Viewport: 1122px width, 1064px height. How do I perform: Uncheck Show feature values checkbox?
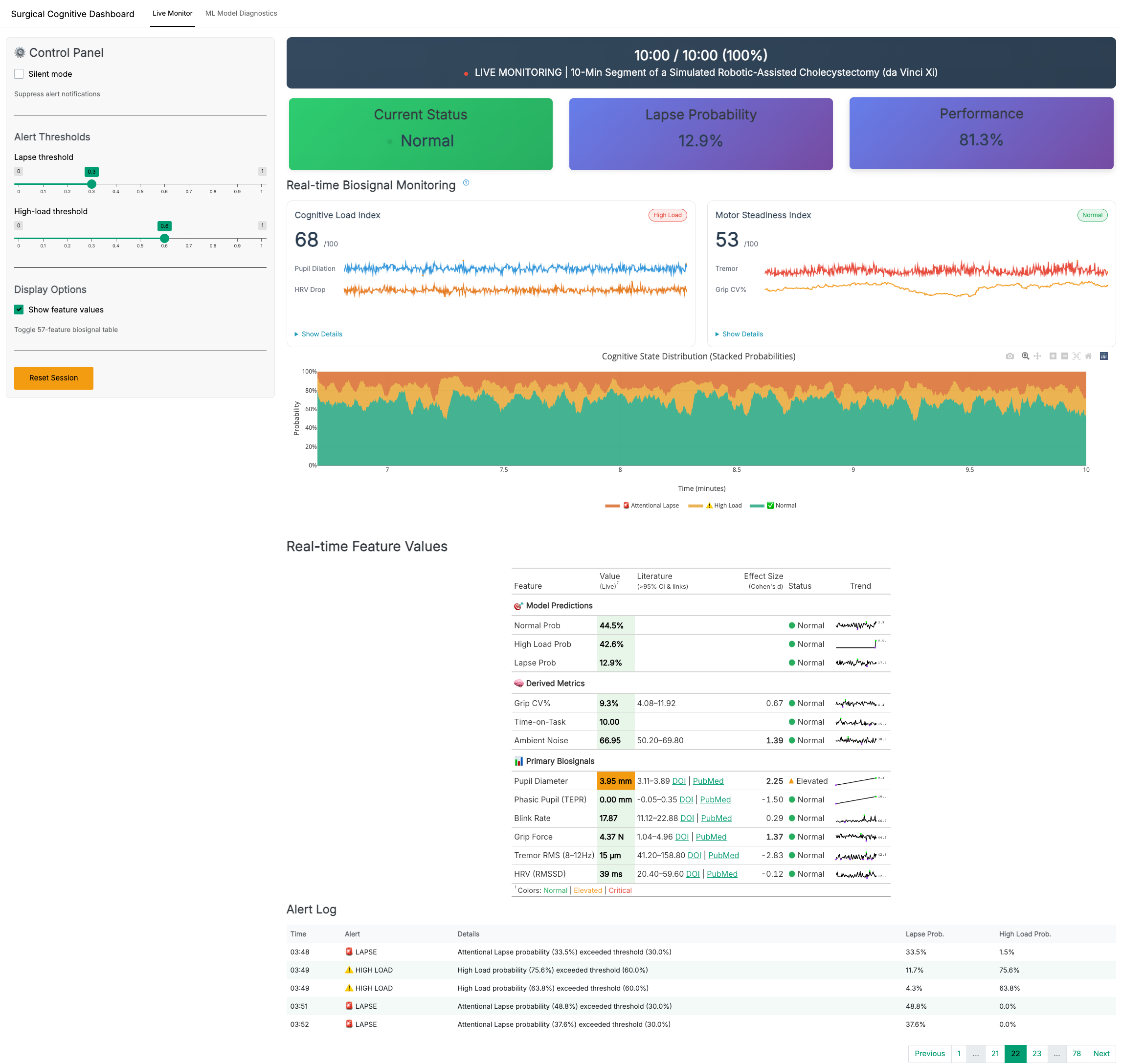(x=19, y=310)
